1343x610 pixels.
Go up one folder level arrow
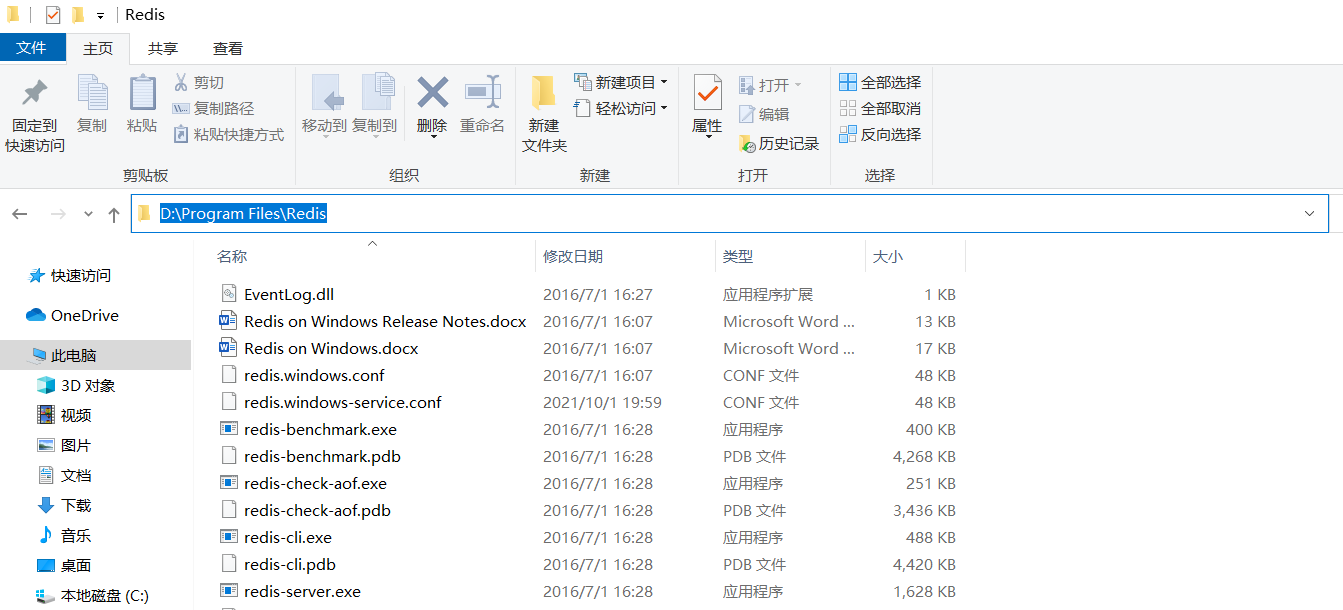pos(114,214)
